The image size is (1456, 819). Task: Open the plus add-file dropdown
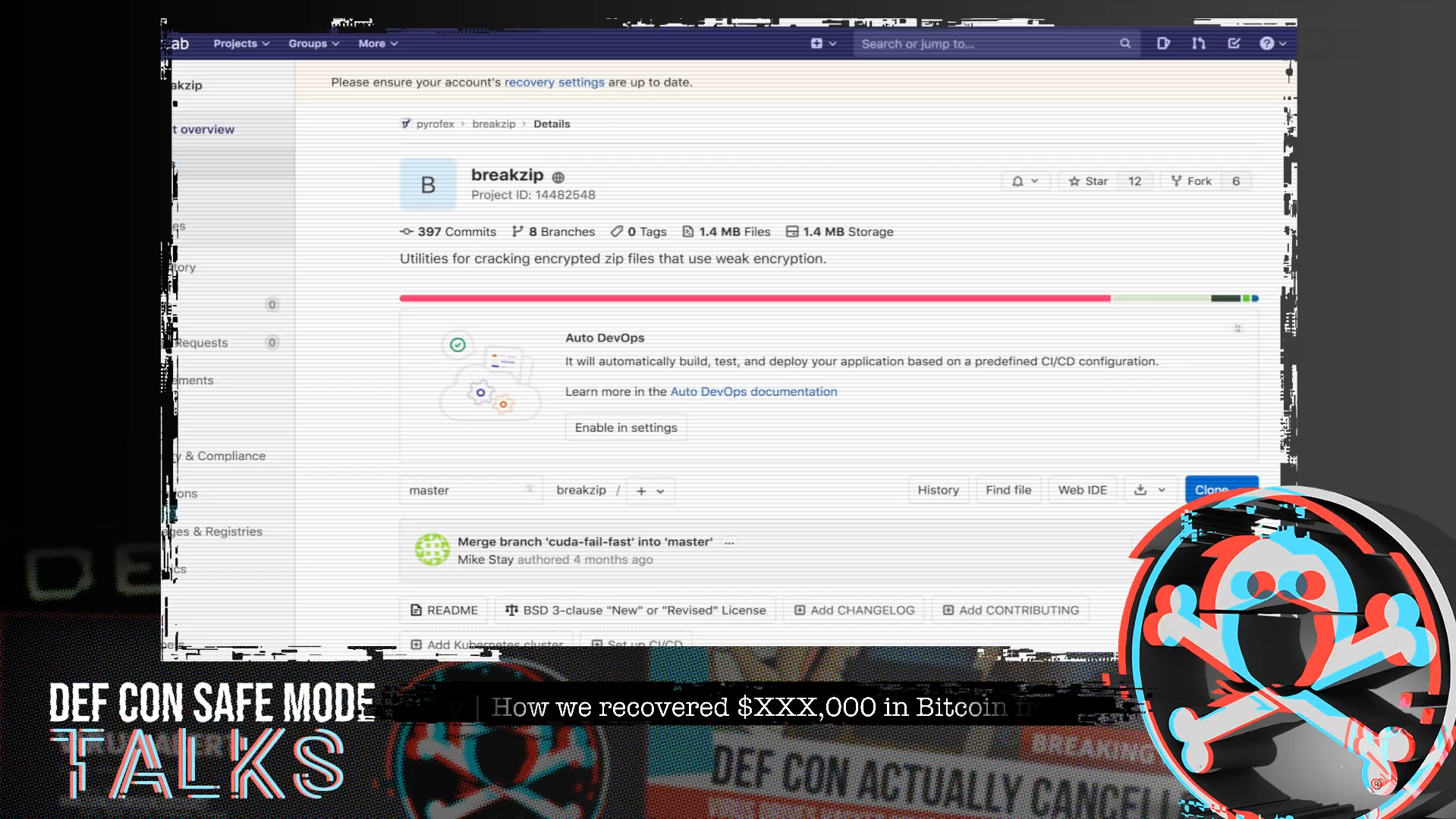(650, 491)
